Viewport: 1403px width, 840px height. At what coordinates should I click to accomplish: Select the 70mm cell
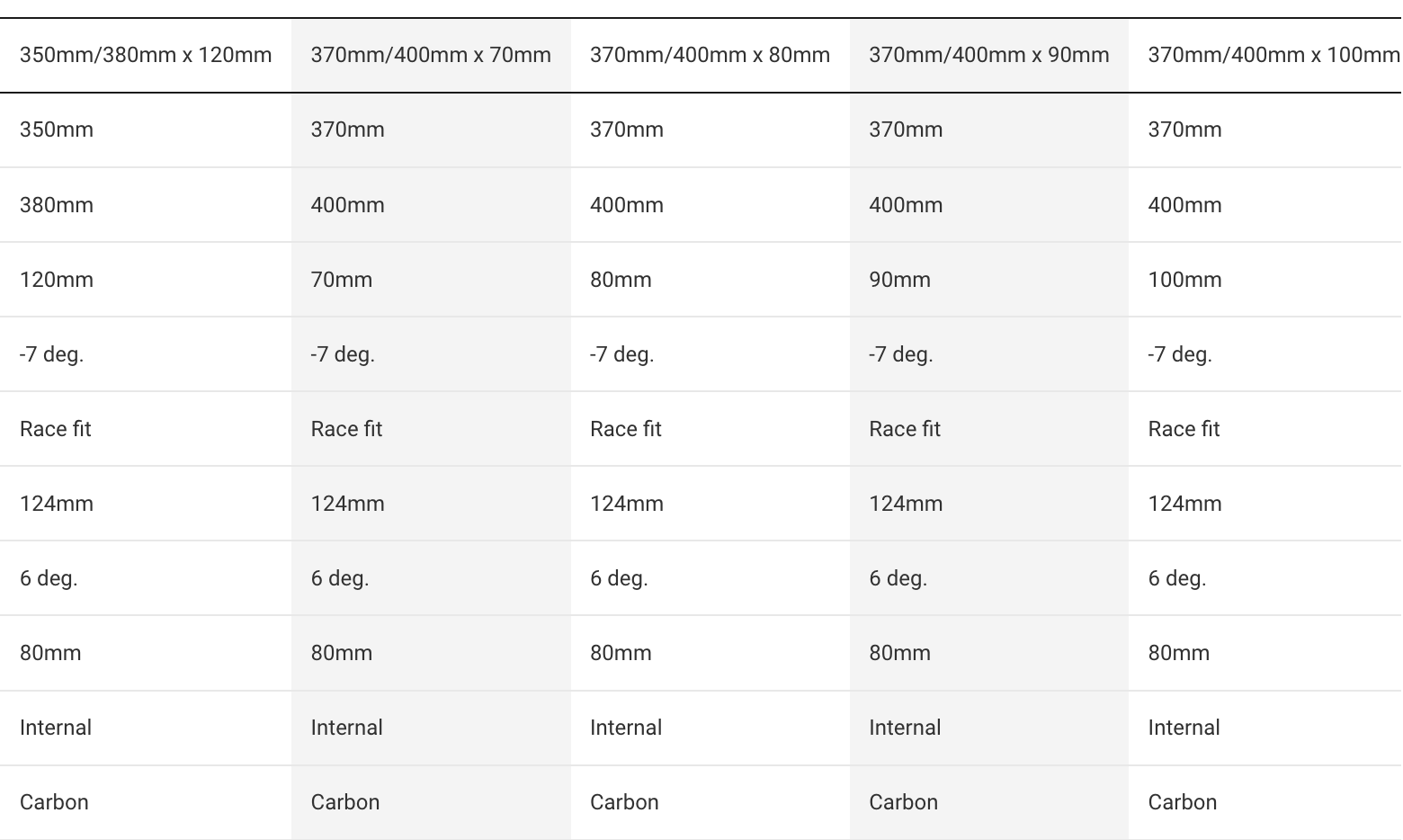[x=342, y=280]
